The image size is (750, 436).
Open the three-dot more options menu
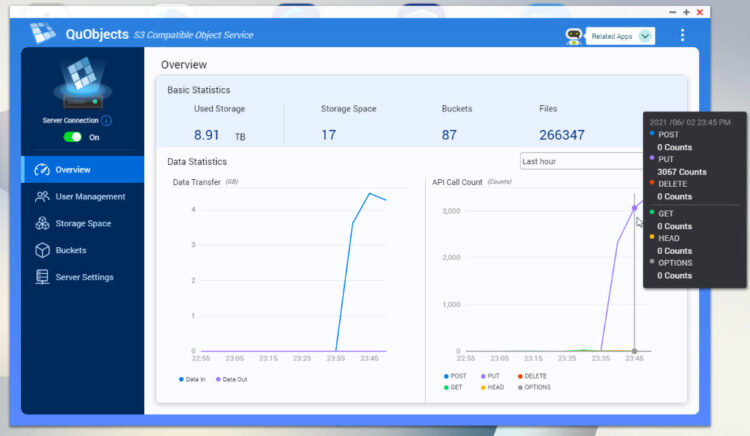(x=682, y=35)
